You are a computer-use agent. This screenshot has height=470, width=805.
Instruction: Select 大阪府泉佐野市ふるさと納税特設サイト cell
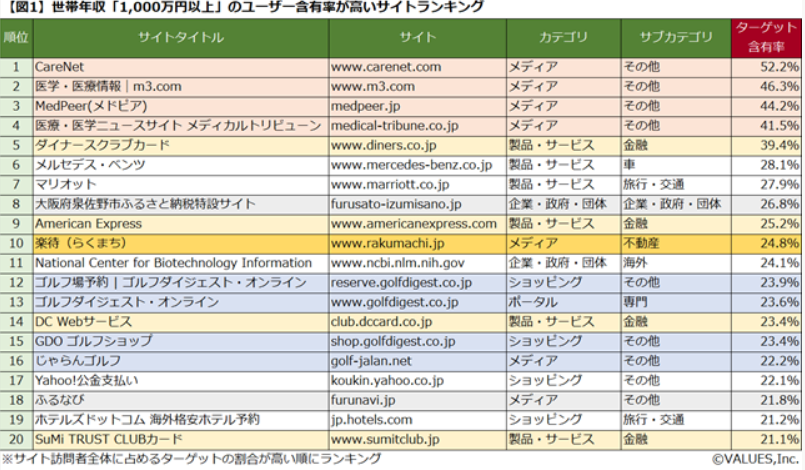click(x=181, y=204)
